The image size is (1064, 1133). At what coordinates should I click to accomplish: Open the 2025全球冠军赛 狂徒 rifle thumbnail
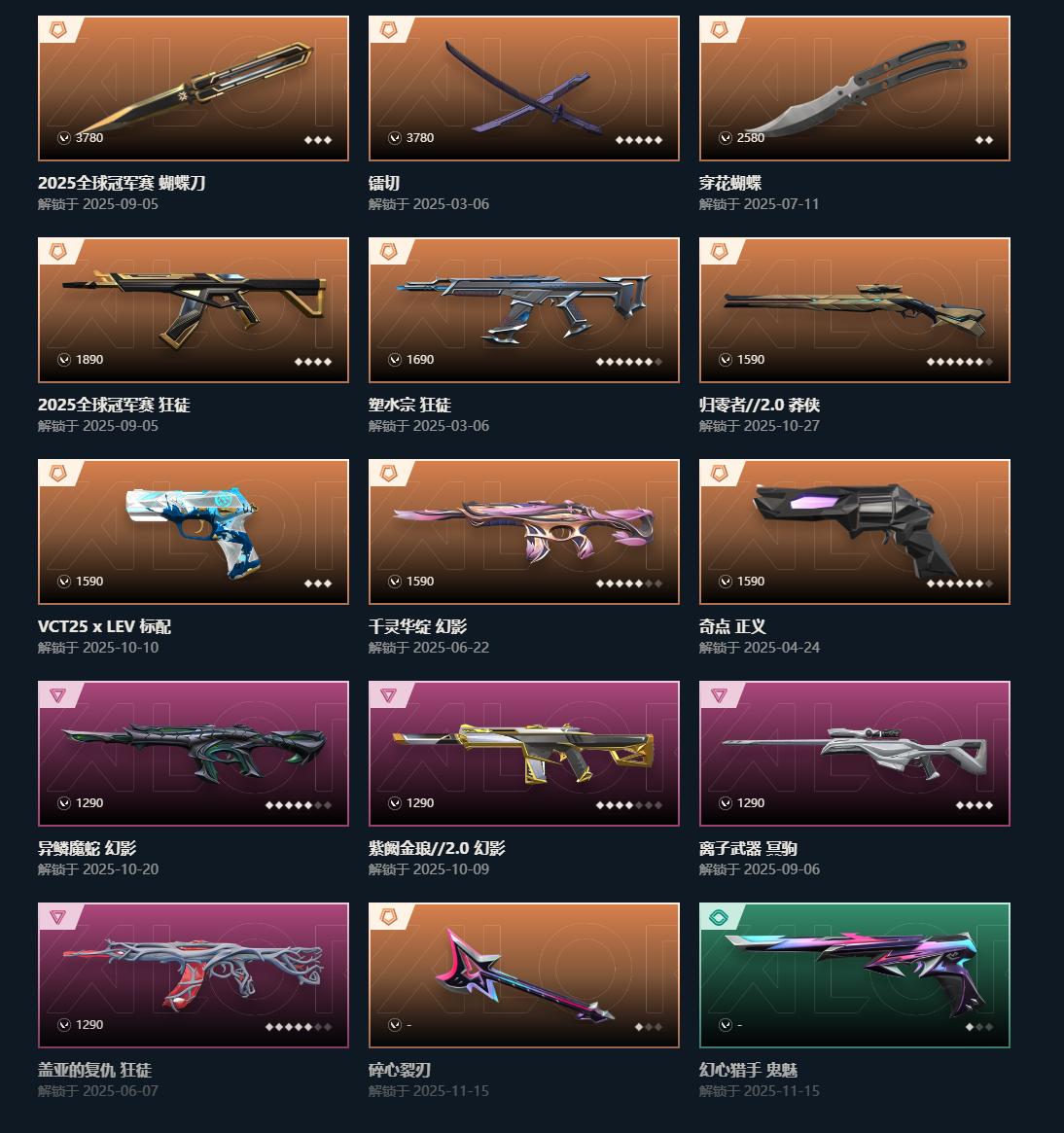click(194, 310)
